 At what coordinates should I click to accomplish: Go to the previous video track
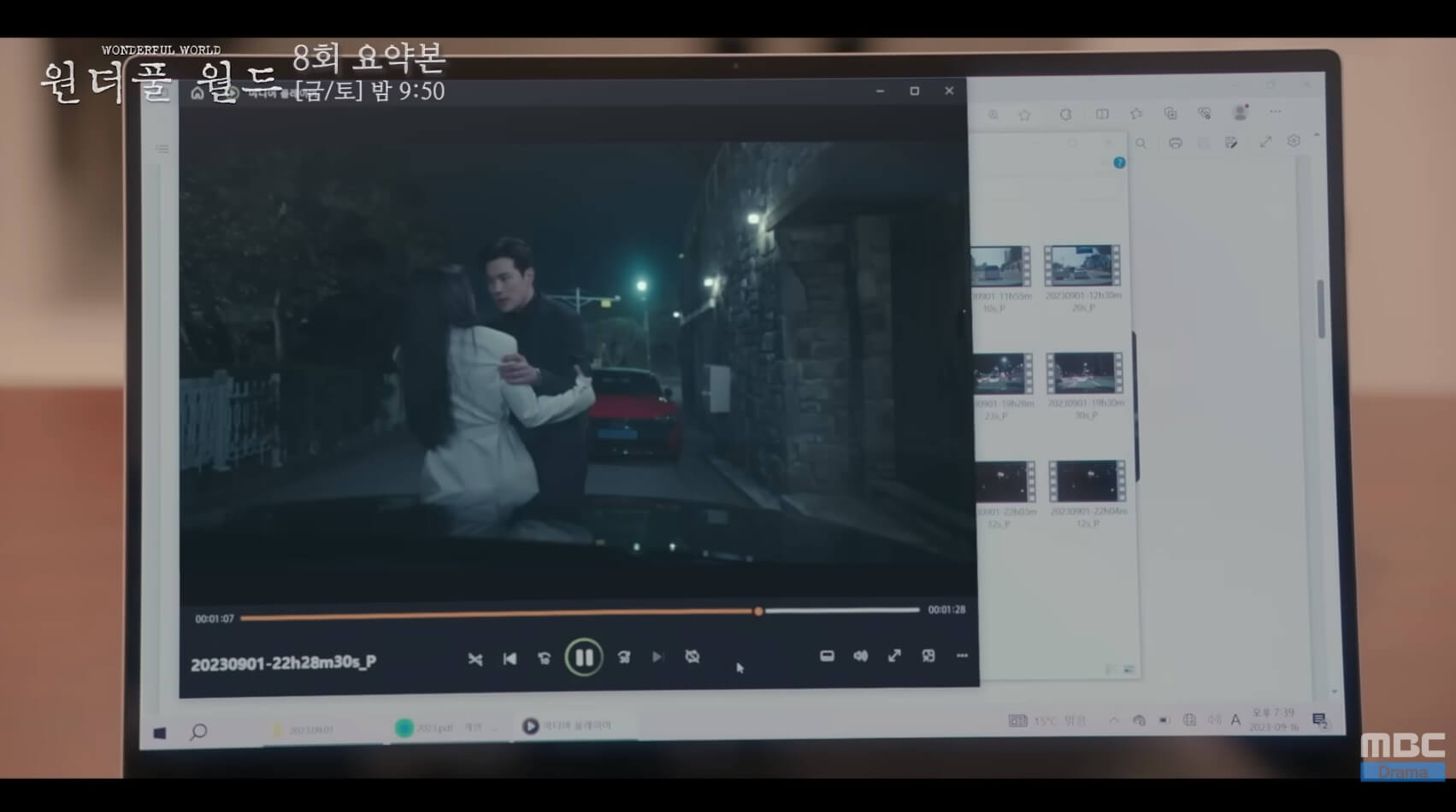pos(510,658)
